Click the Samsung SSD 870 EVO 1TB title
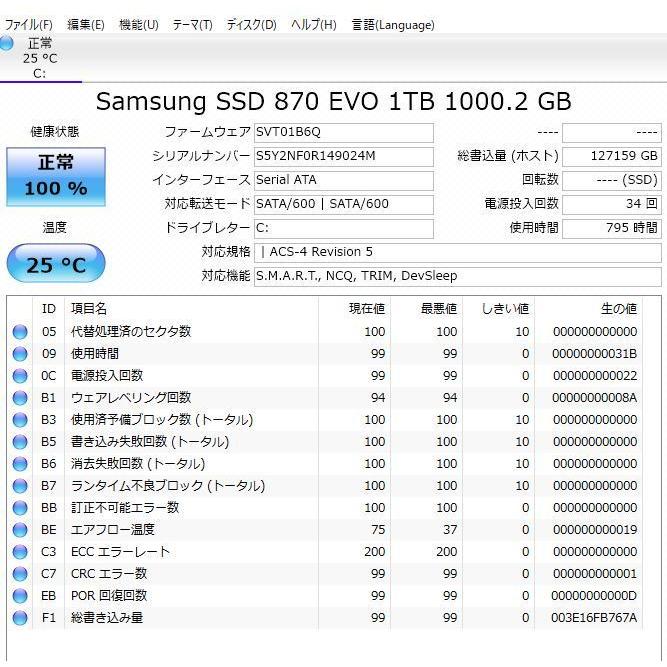The image size is (667, 667). [334, 101]
